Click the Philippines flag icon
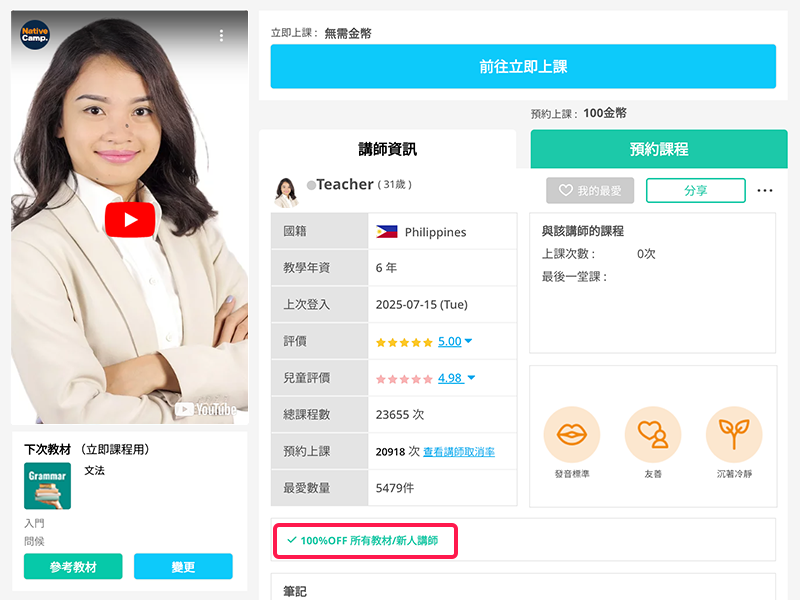This screenshot has width=800, height=600. (387, 231)
